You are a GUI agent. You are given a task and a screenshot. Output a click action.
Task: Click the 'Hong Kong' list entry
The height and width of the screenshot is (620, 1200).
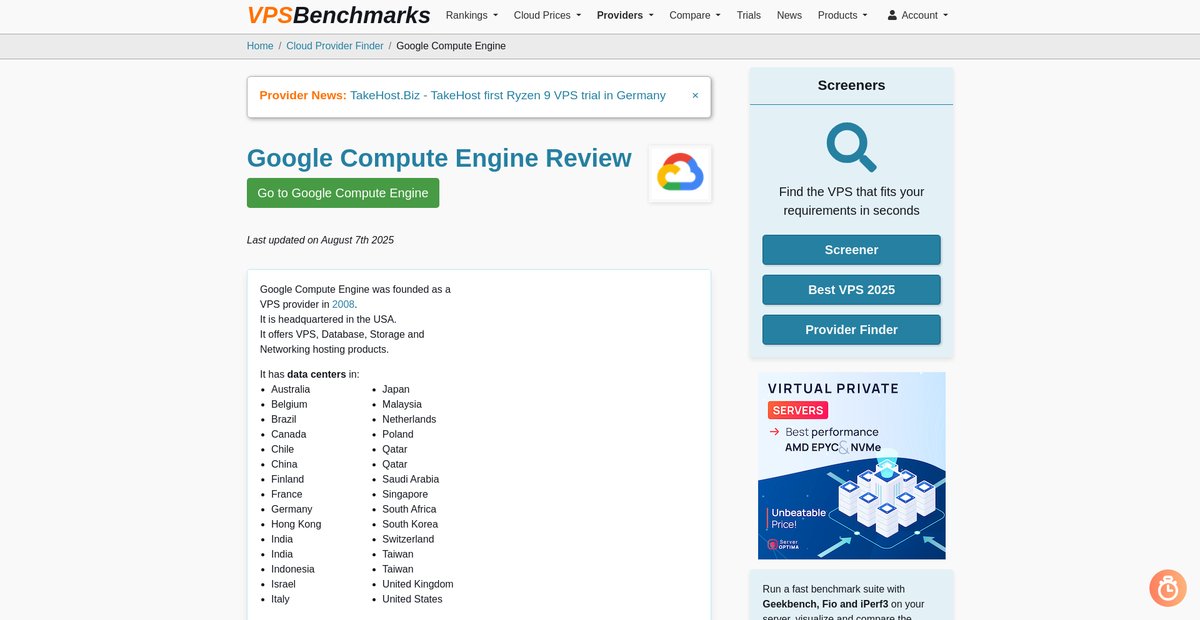(x=296, y=524)
